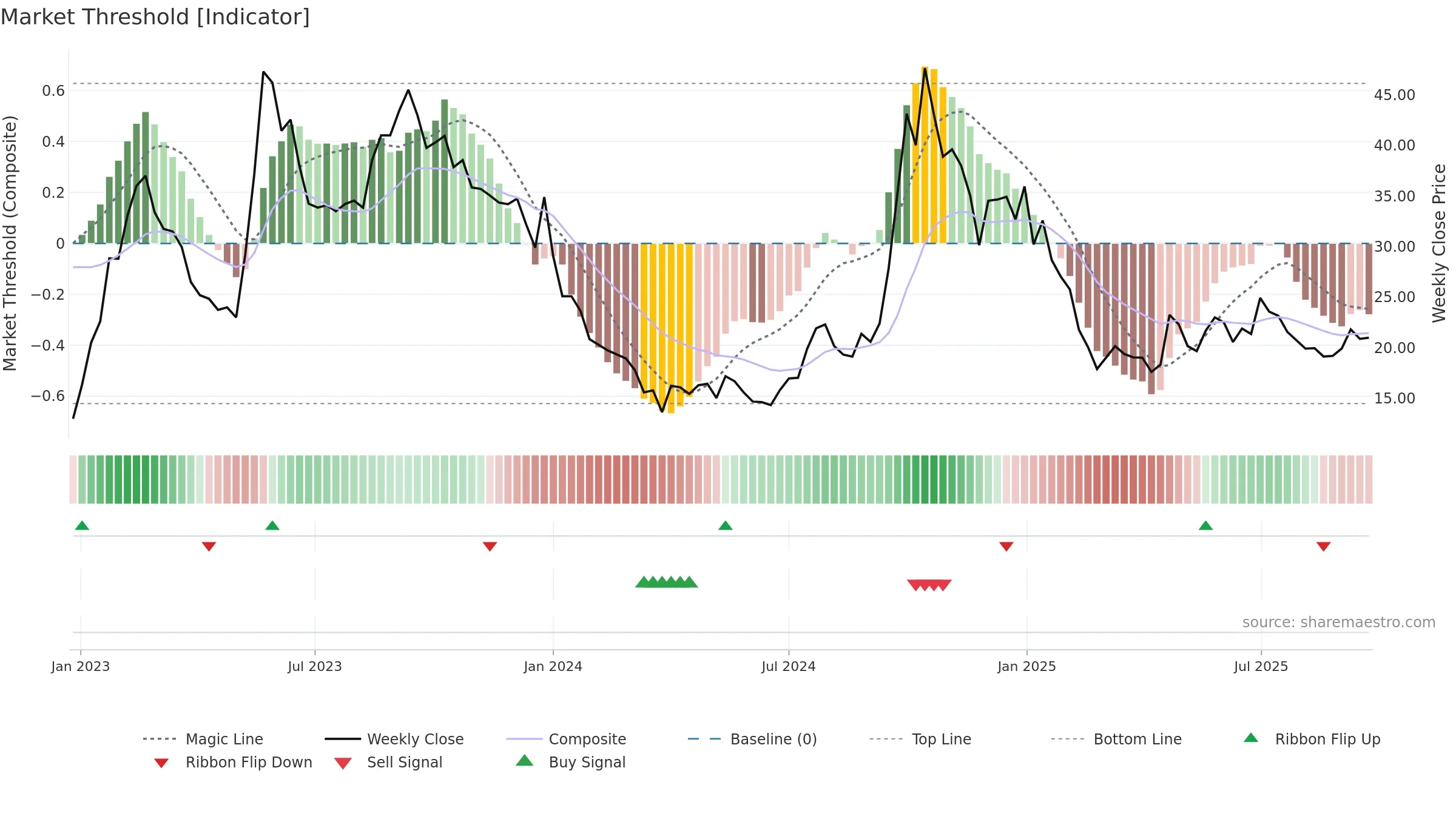The width and height of the screenshot is (1456, 819).
Task: Click ribbon flip up marker near May 2025
Action: 1205,525
